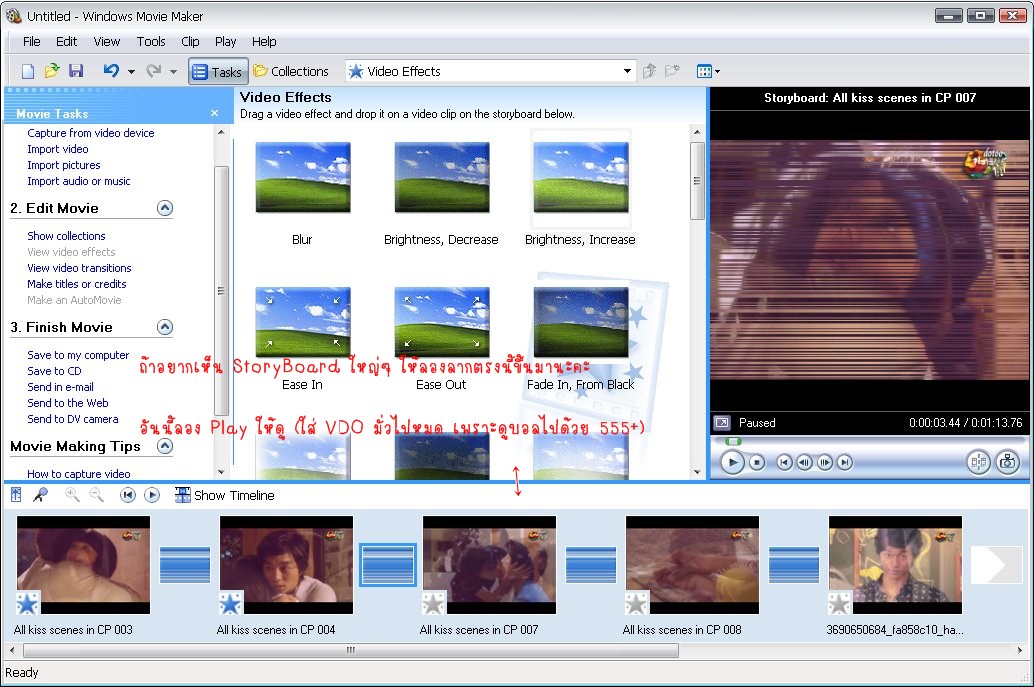Image resolution: width=1034 pixels, height=687 pixels.
Task: Save project using the floppy disk icon
Action: click(x=76, y=71)
